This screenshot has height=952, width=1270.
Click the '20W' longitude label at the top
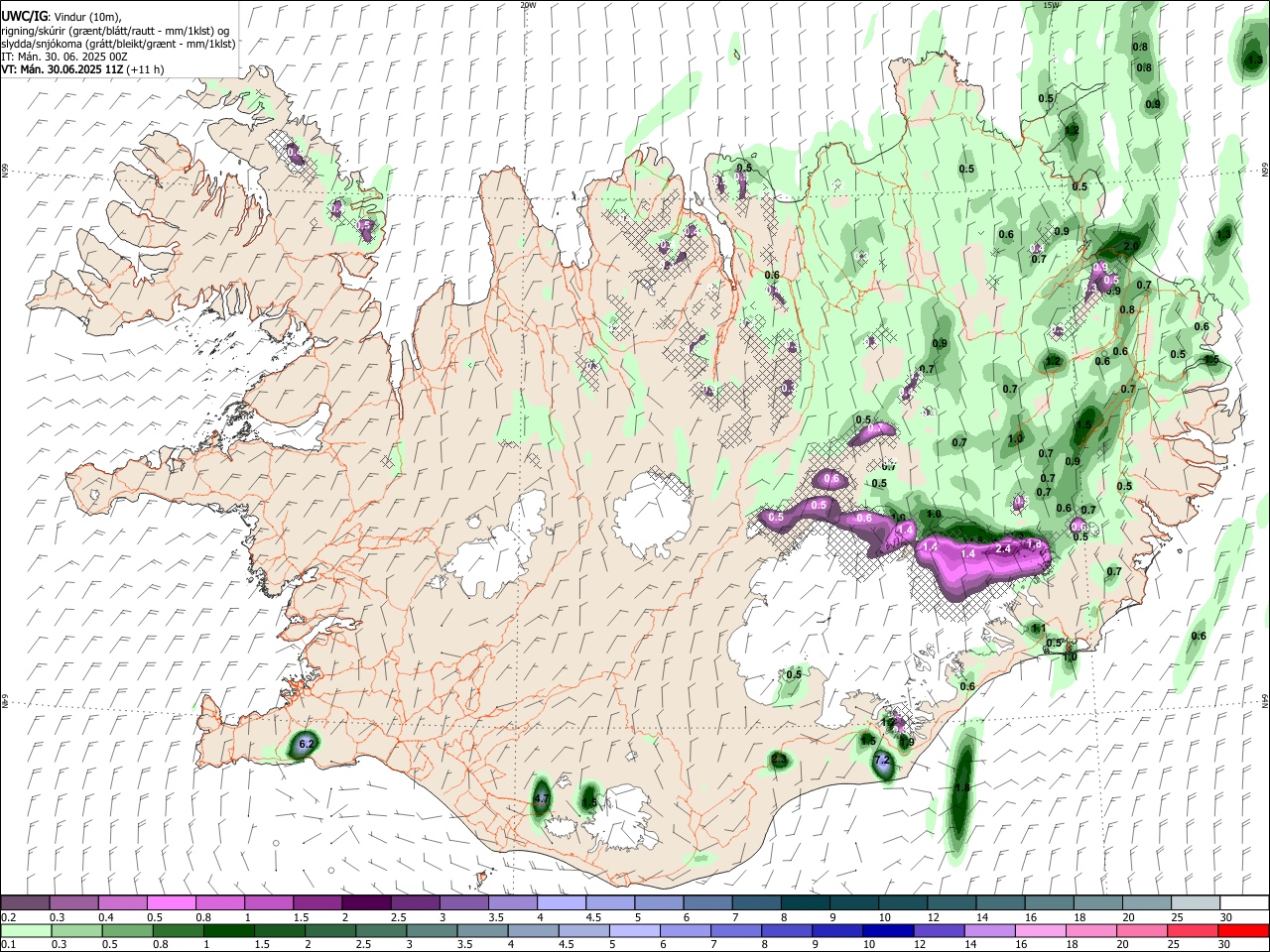click(528, 5)
